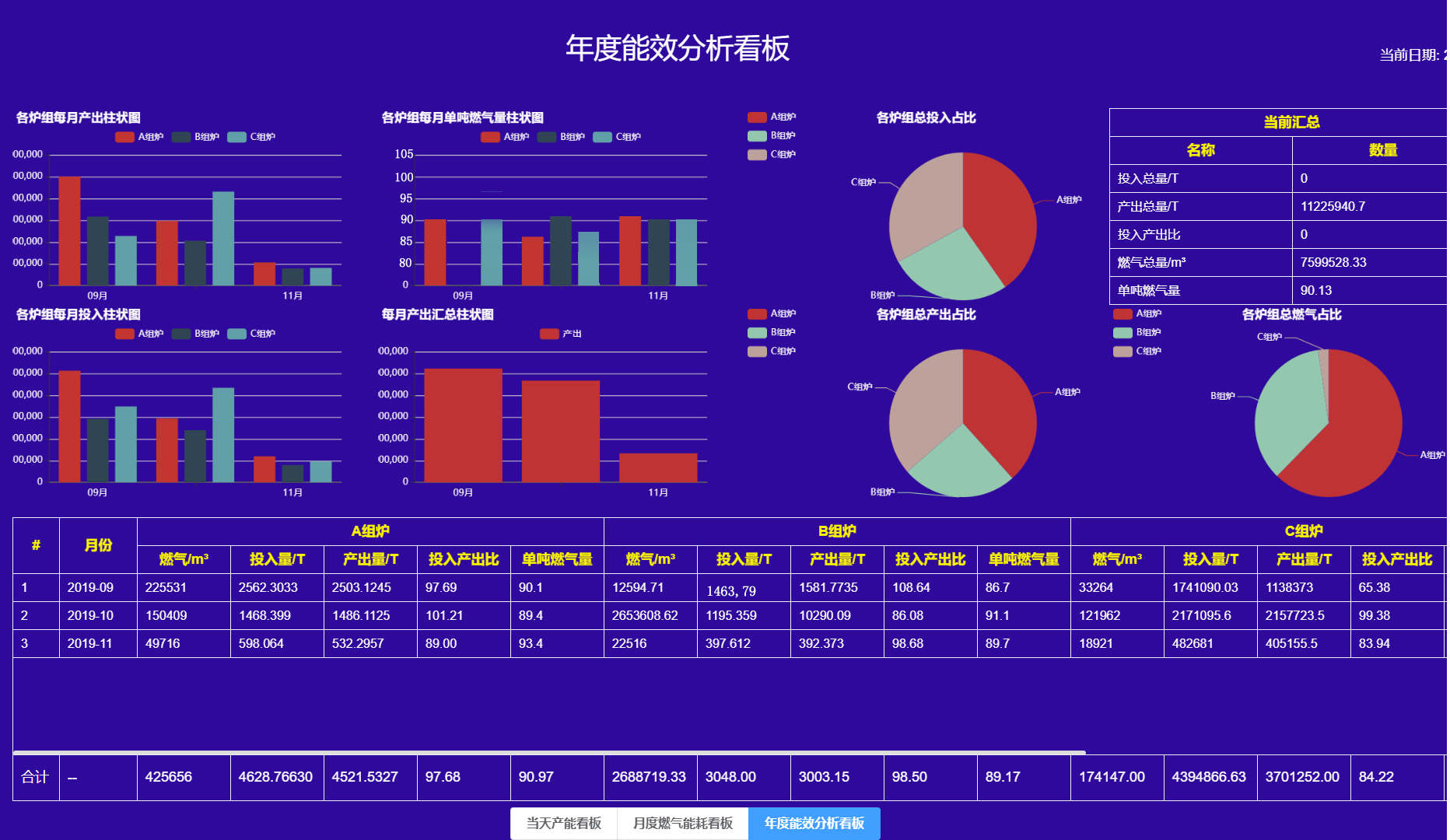The width and height of the screenshot is (1450, 840).
Task: Toggle A组炉 legend in 各炉组每月产出柱状图
Action: (x=140, y=137)
